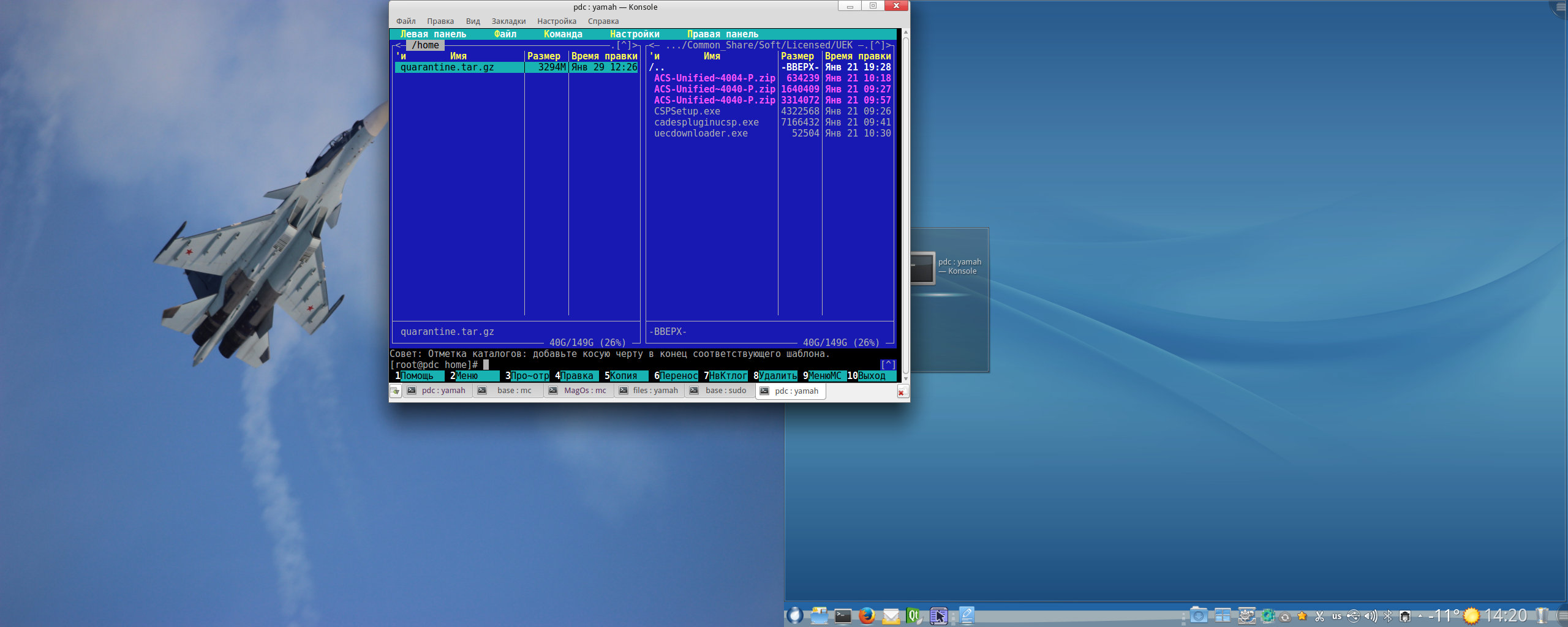This screenshot has height=627, width=1568.
Task: Click the 'us' keyboard layout indicator
Action: tap(1336, 616)
